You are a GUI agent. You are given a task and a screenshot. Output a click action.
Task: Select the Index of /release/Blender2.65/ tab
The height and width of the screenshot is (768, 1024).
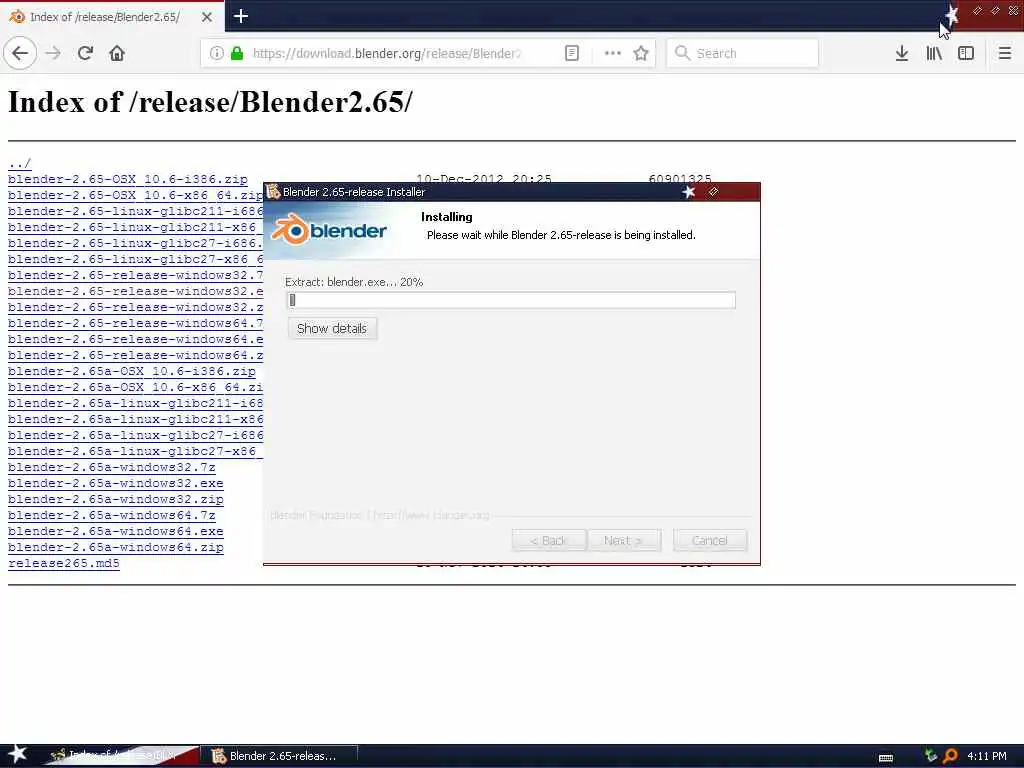(112, 17)
